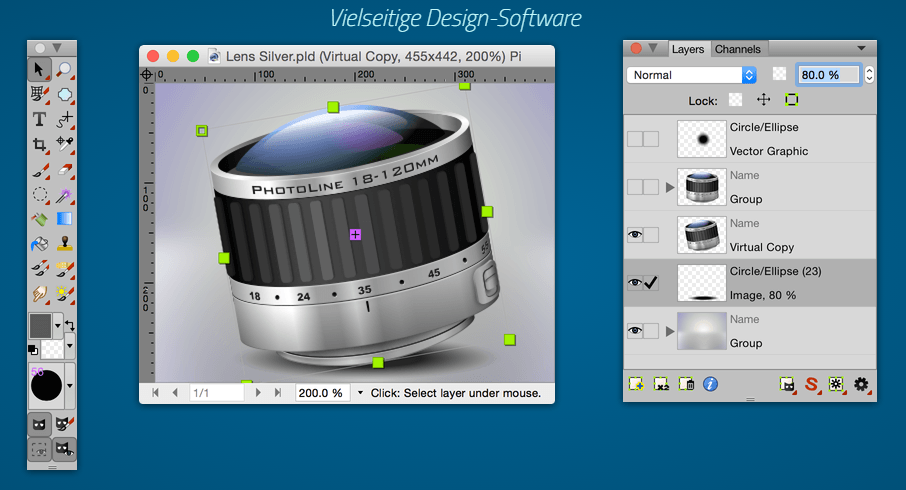Open the foreground color dropdown arrow

coord(58,325)
